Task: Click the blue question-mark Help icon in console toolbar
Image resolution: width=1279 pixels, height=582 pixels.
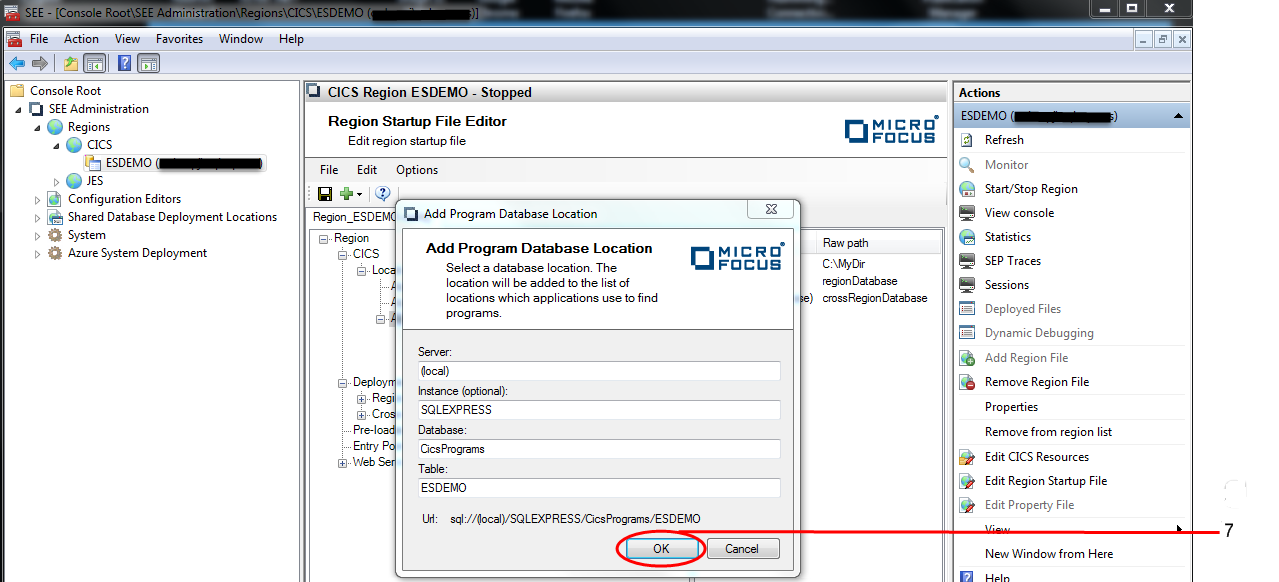Action: point(125,63)
